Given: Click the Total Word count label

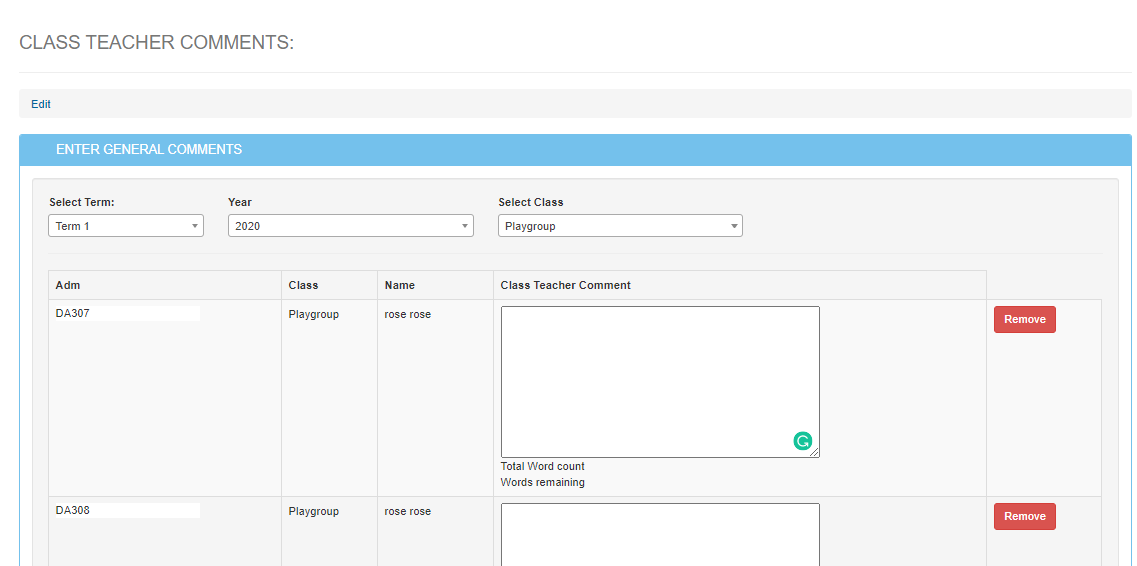Looking at the screenshot, I should point(542,466).
